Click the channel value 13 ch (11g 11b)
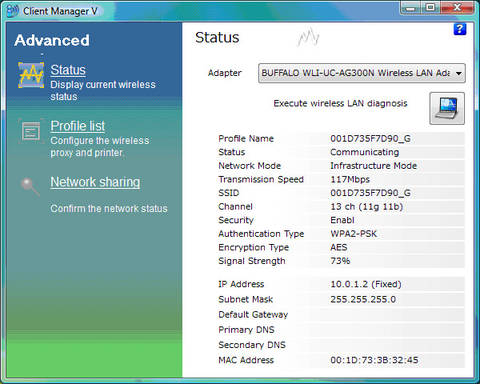The height and width of the screenshot is (384, 480). click(x=367, y=207)
